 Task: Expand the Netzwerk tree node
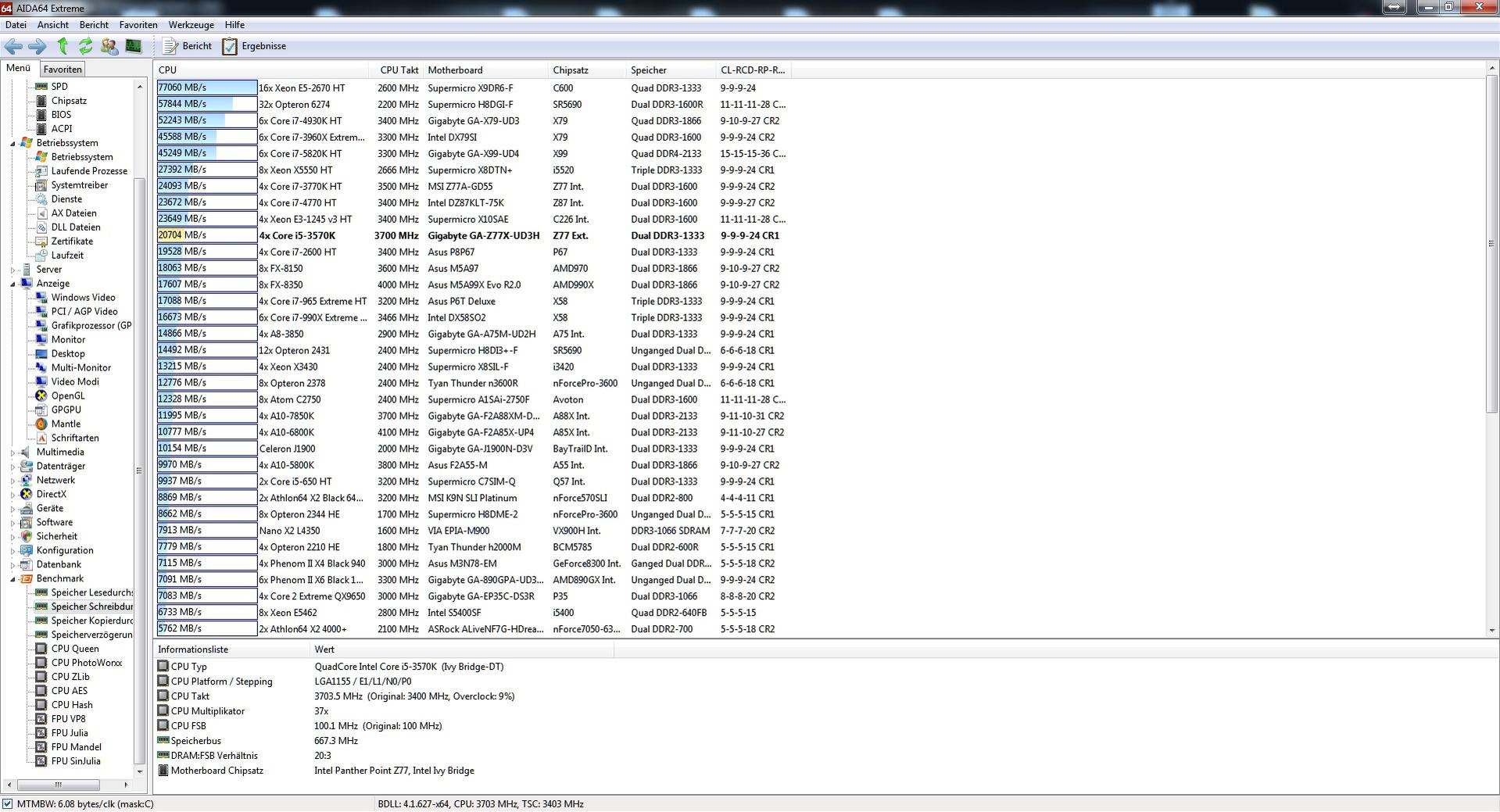13,481
